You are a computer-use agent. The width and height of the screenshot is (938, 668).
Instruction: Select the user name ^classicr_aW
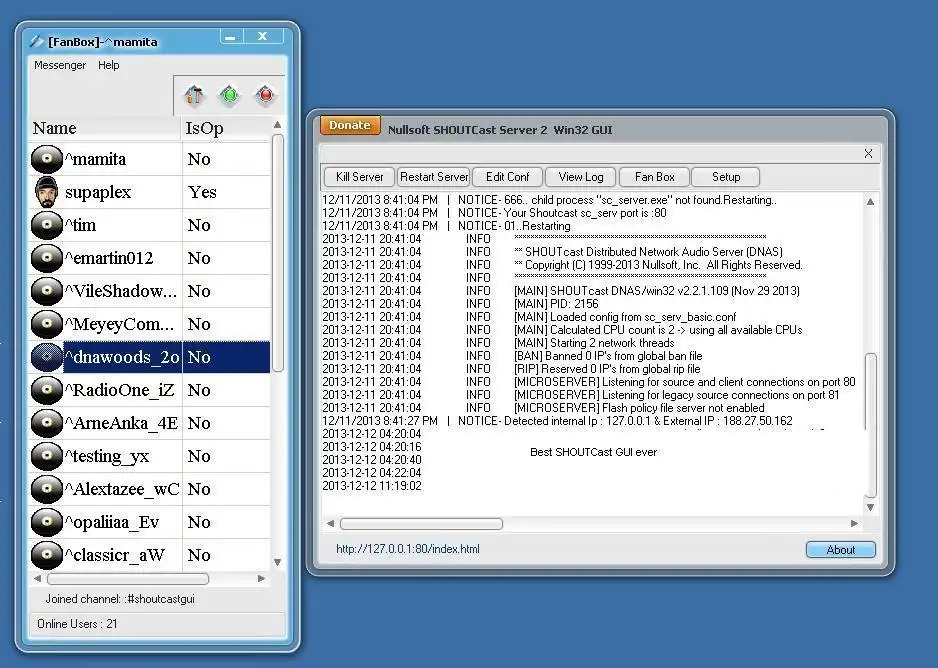click(x=115, y=556)
